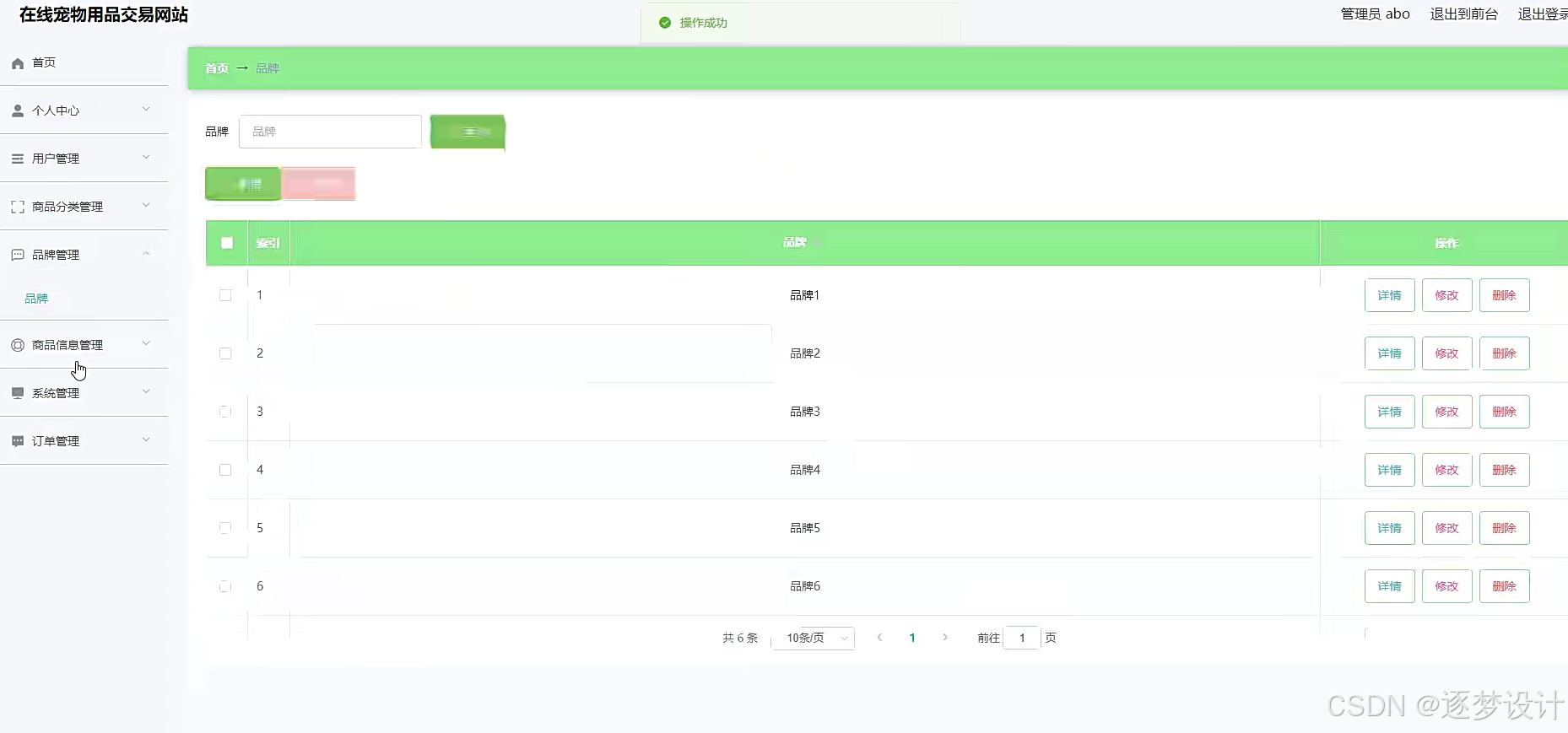
Task: Click the pink batch delete button
Action: [319, 184]
